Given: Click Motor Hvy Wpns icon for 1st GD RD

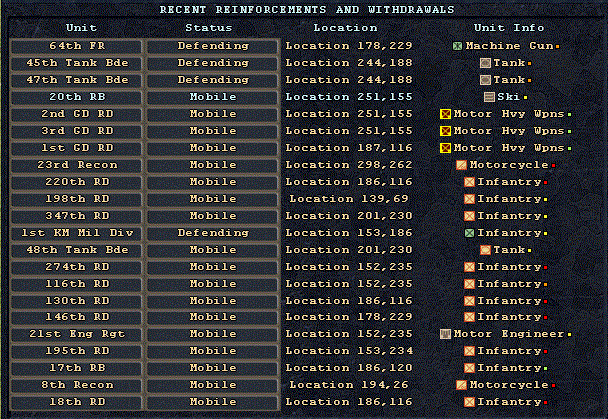Looking at the screenshot, I should 446,148.
